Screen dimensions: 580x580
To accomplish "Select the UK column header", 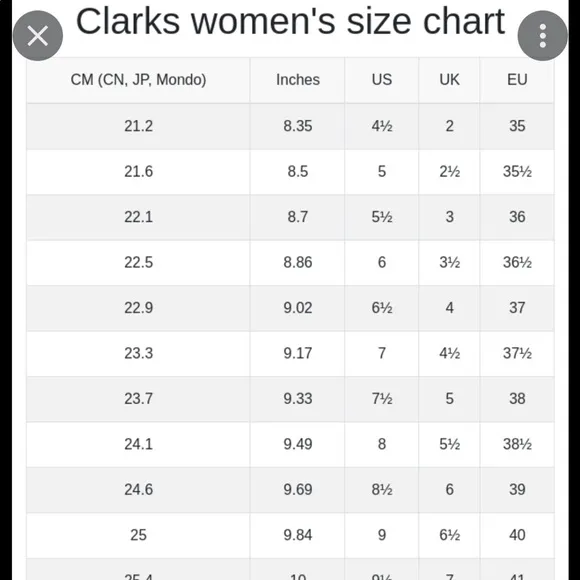I will coord(449,80).
